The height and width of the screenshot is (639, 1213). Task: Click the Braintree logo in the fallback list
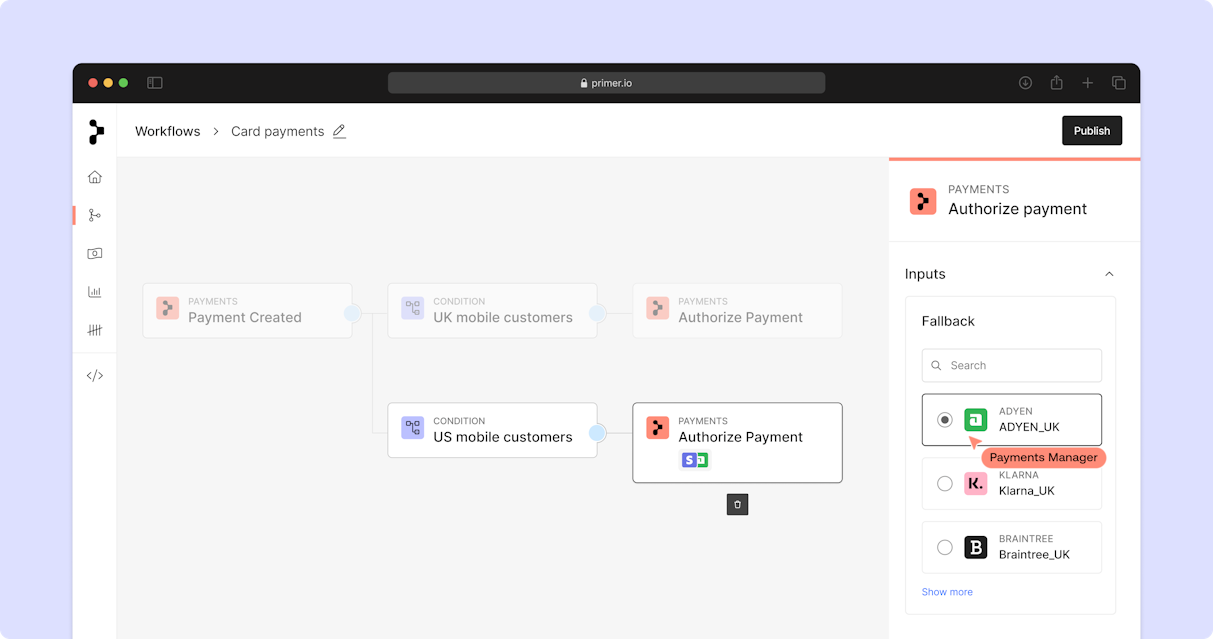976,547
